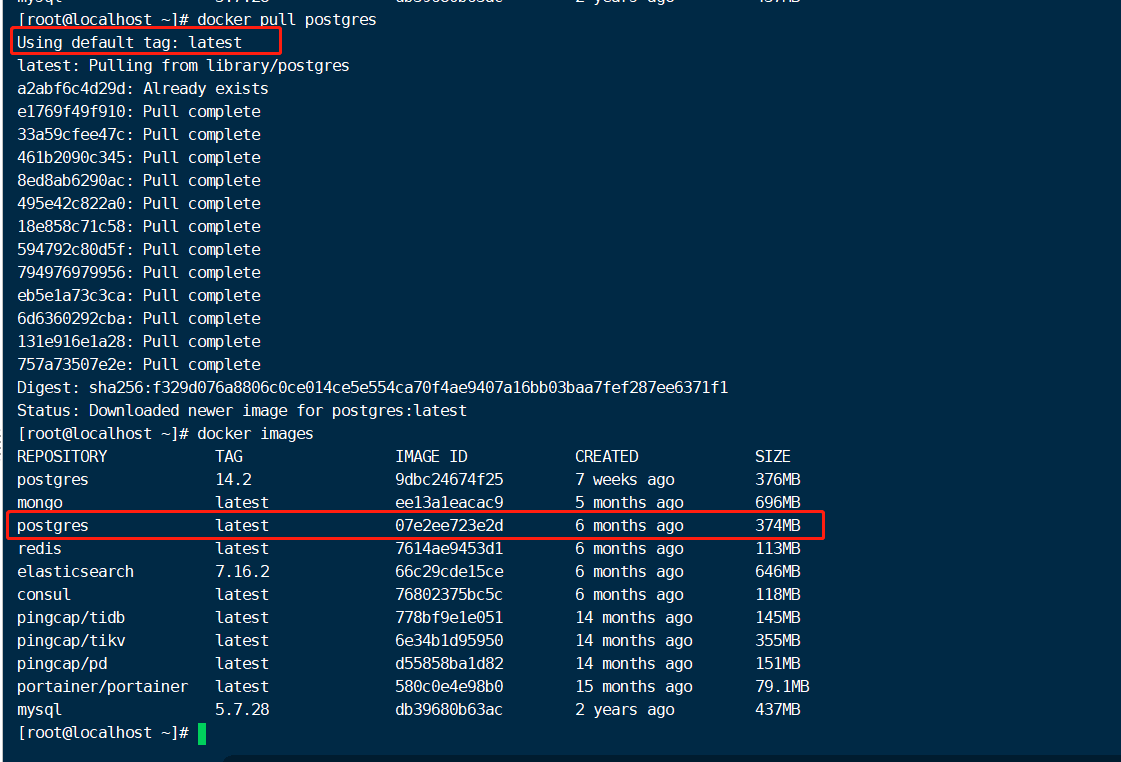
Task: Click the 'pingcap/tikv' repository name
Action: pyautogui.click(x=71, y=640)
